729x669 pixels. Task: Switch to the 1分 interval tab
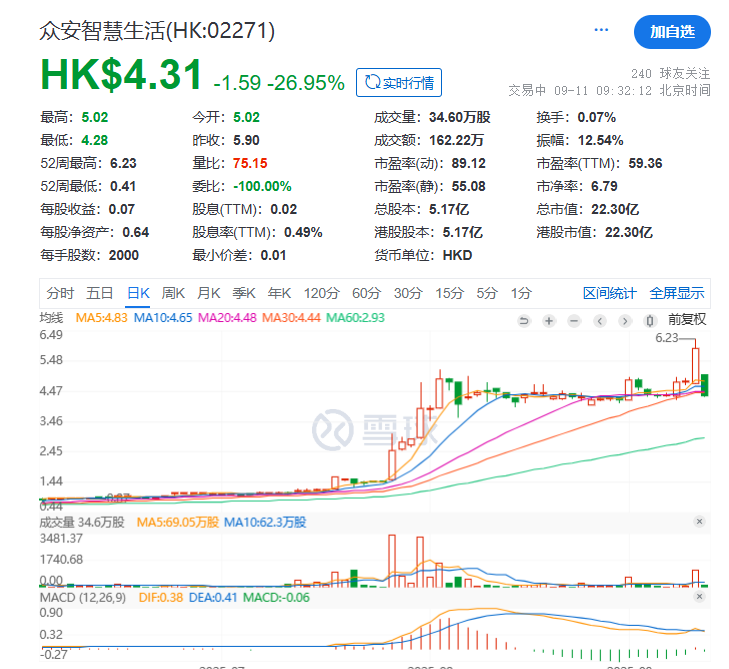[521, 293]
